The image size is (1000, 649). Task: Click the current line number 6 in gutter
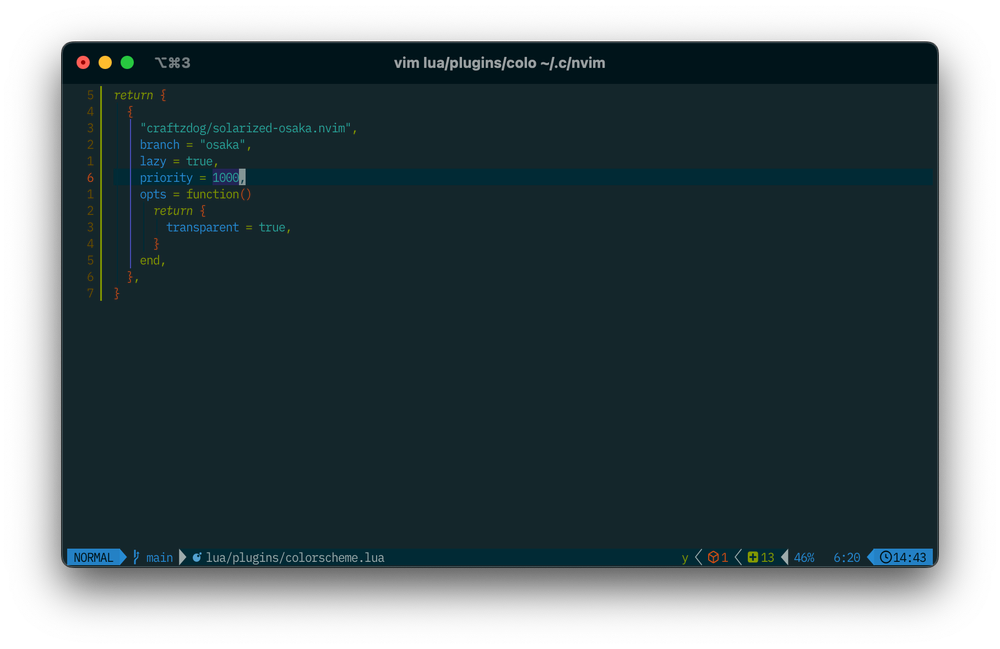click(90, 177)
